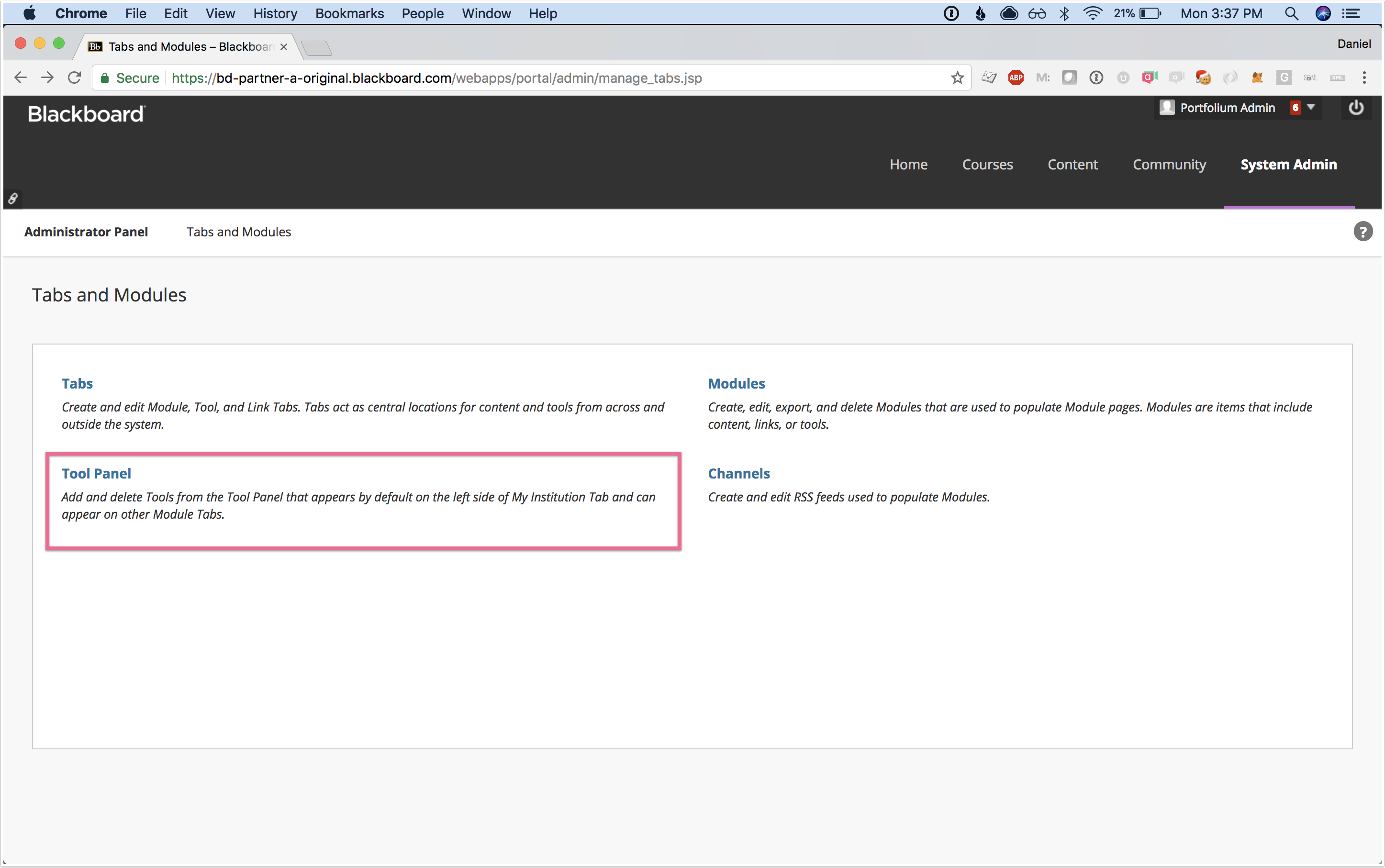Viewport: 1385px width, 868px height.
Task: Open the Modules link
Action: [736, 383]
